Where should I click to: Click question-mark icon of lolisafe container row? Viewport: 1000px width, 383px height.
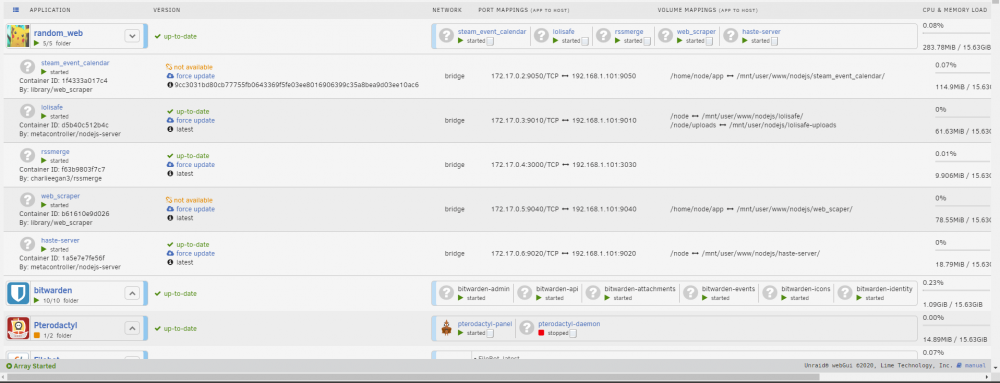click(27, 112)
